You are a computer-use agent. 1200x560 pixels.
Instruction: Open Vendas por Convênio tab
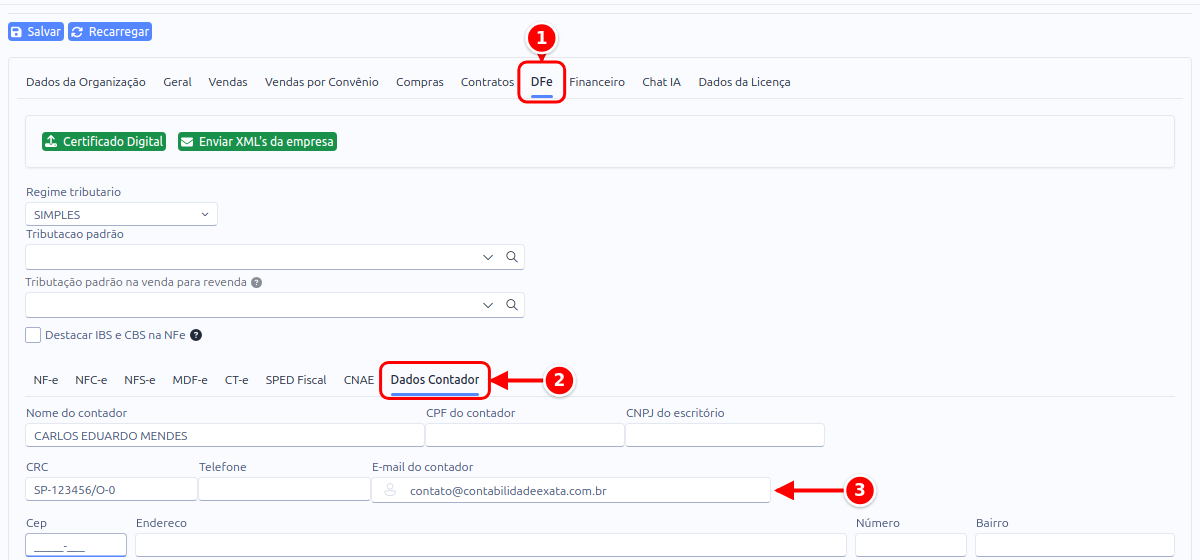(x=322, y=82)
